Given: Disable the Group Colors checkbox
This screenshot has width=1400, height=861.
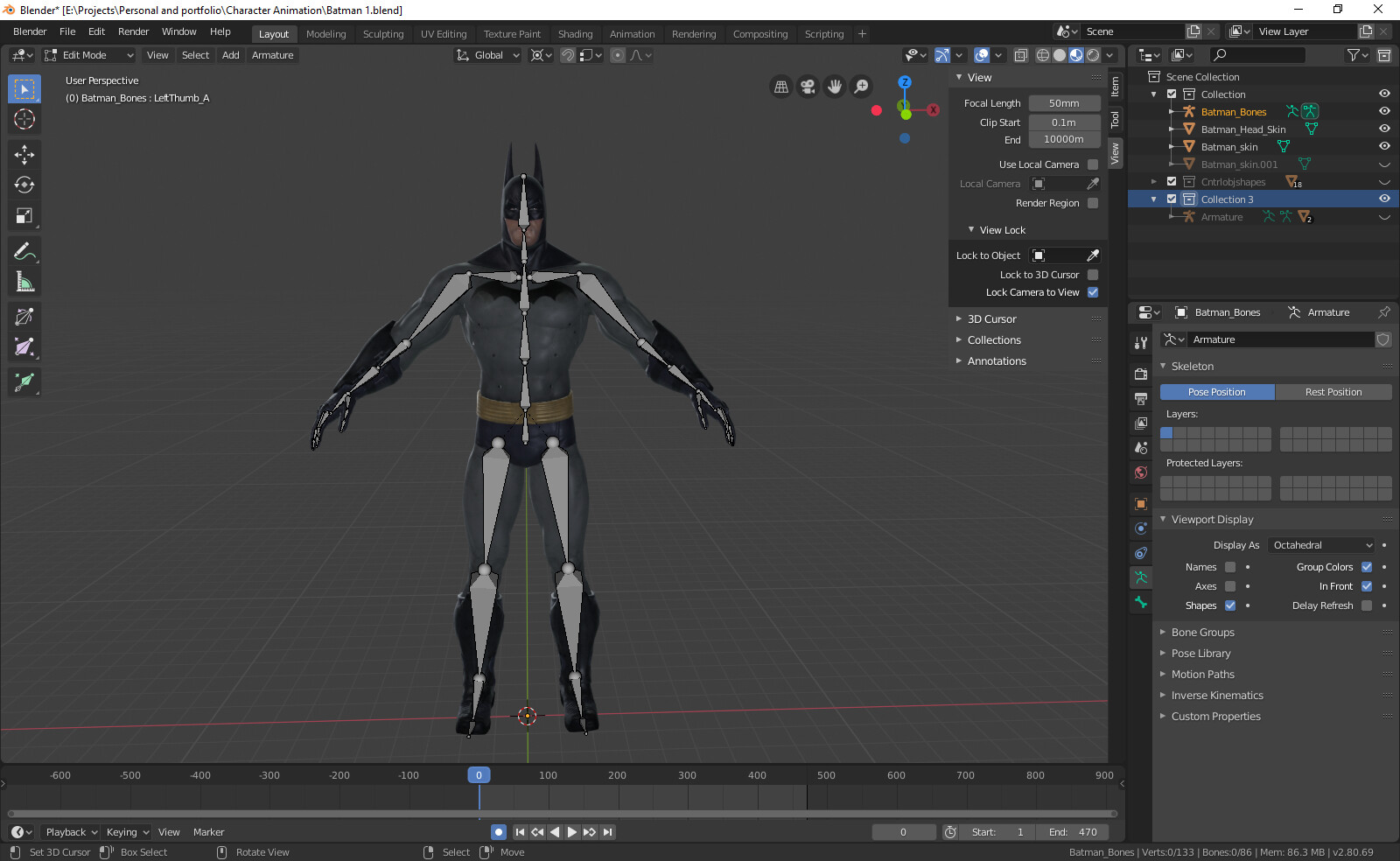Looking at the screenshot, I should (1367, 567).
